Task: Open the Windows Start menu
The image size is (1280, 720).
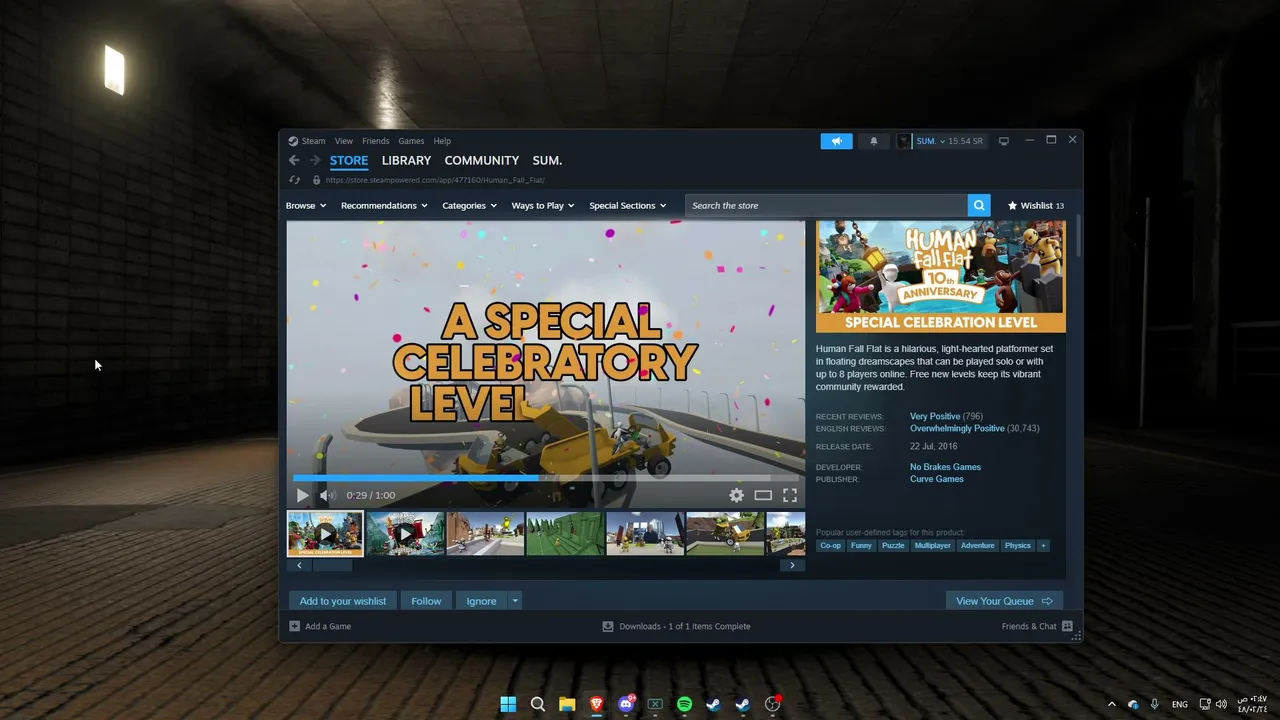Action: click(508, 704)
